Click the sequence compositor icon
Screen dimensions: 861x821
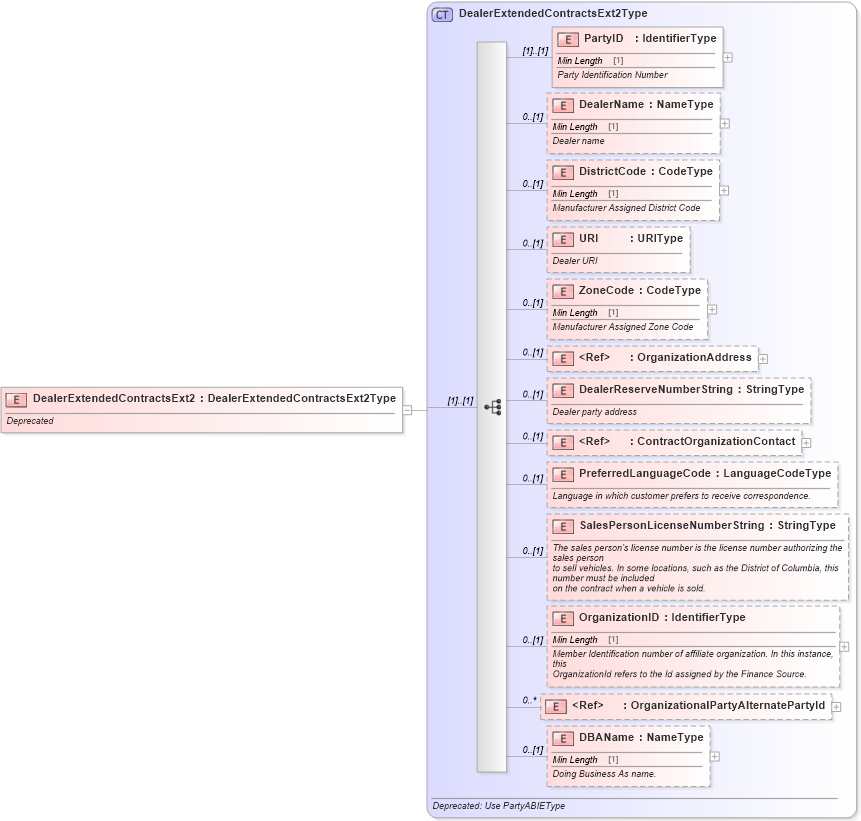point(494,406)
